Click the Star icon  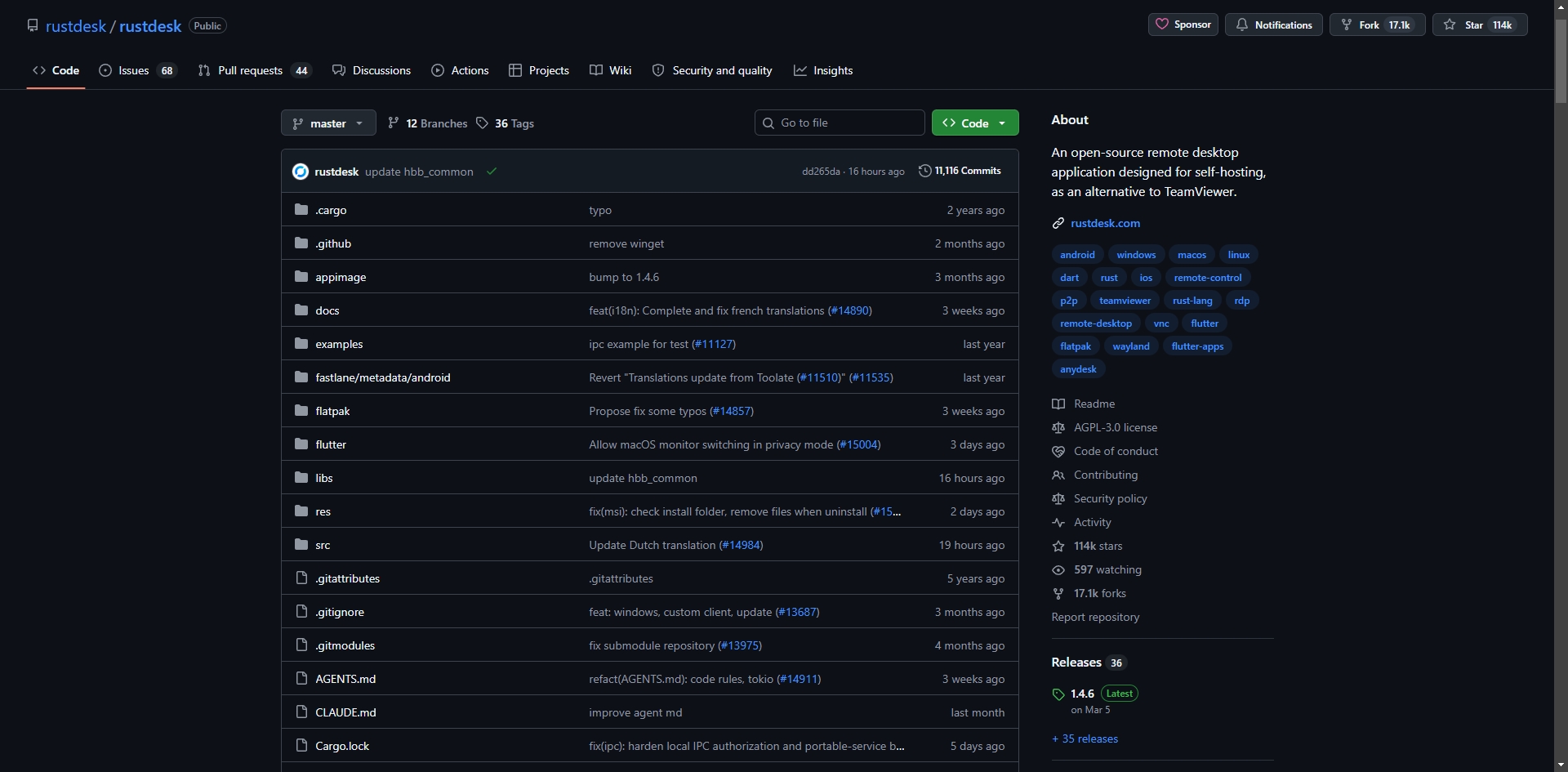pyautogui.click(x=1450, y=25)
